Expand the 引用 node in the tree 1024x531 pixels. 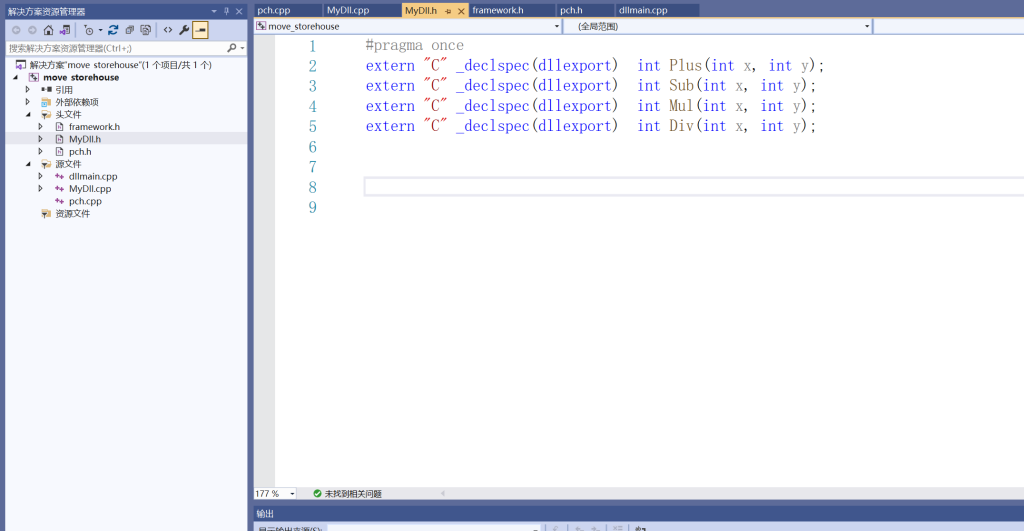point(28,89)
